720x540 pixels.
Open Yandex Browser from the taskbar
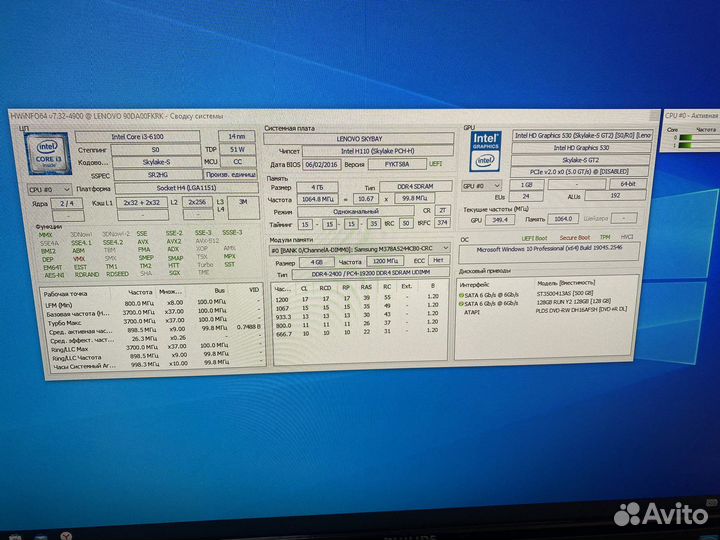pyautogui.click(x=66, y=536)
